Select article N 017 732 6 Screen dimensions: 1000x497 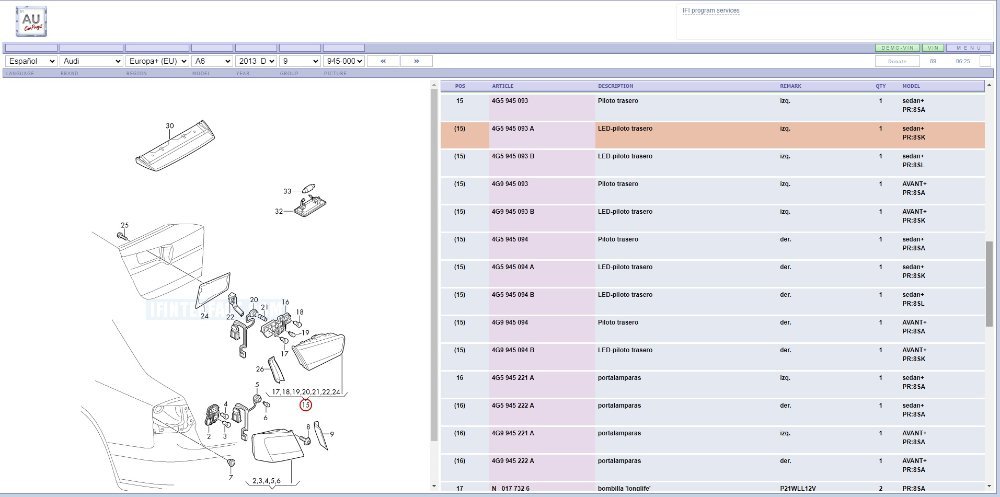510,489
